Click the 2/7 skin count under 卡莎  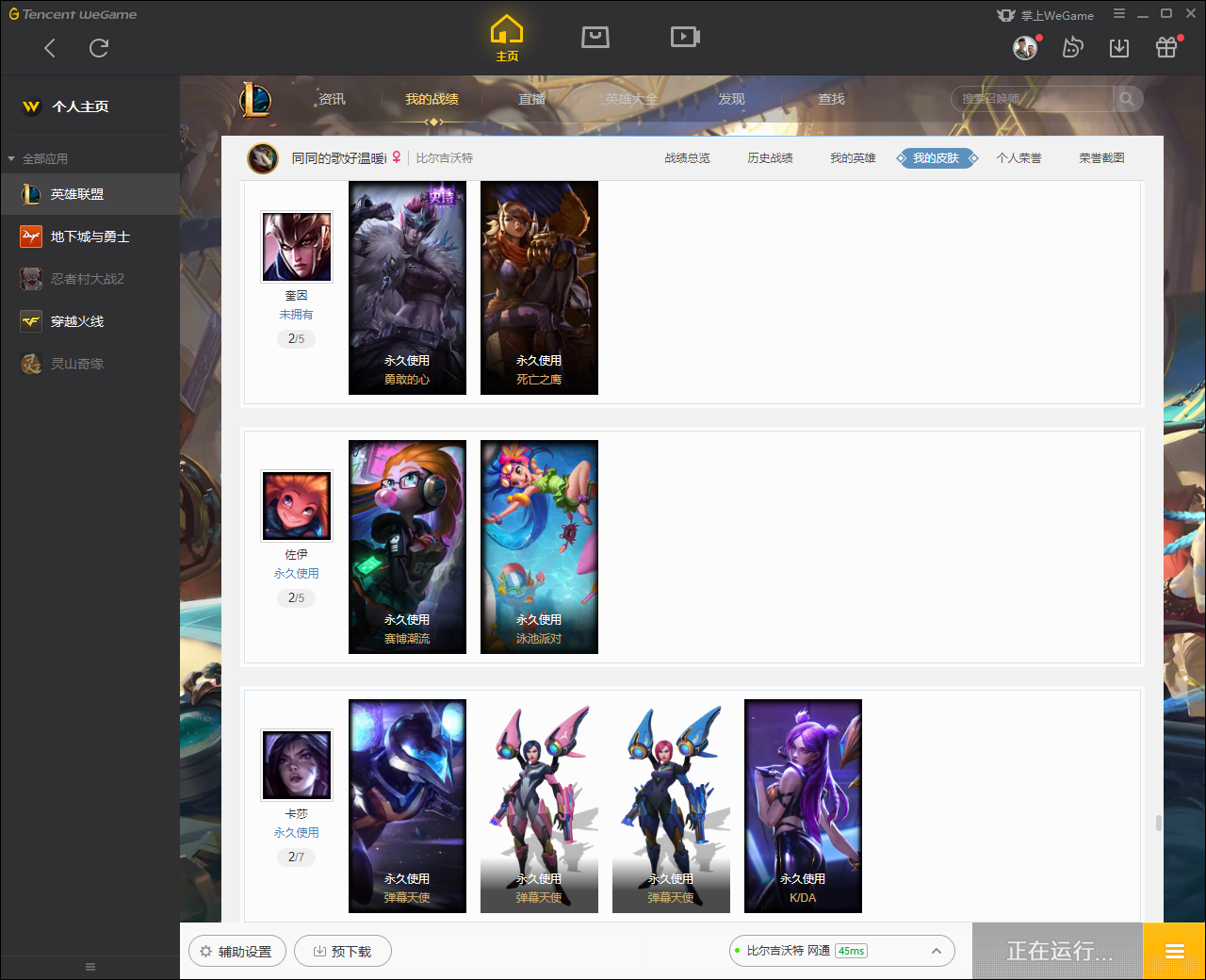pyautogui.click(x=296, y=857)
